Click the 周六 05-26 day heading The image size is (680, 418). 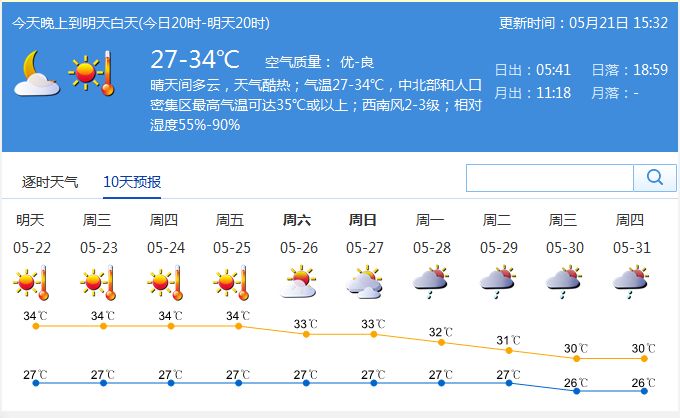[x=298, y=234]
